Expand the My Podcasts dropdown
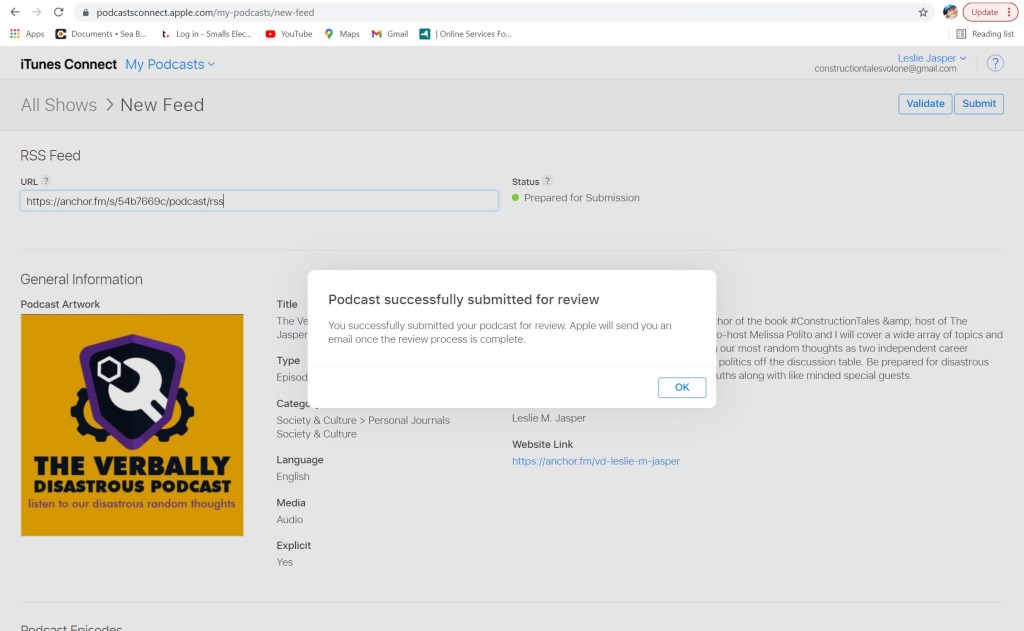Screen dimensions: 1024x631 click(x=169, y=64)
